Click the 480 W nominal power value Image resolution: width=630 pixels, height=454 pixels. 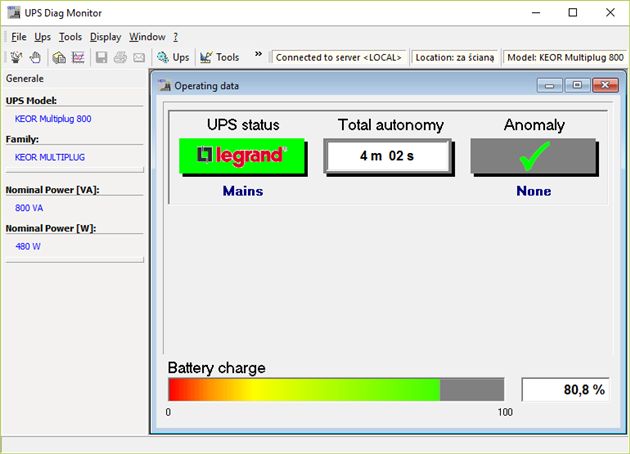28,246
